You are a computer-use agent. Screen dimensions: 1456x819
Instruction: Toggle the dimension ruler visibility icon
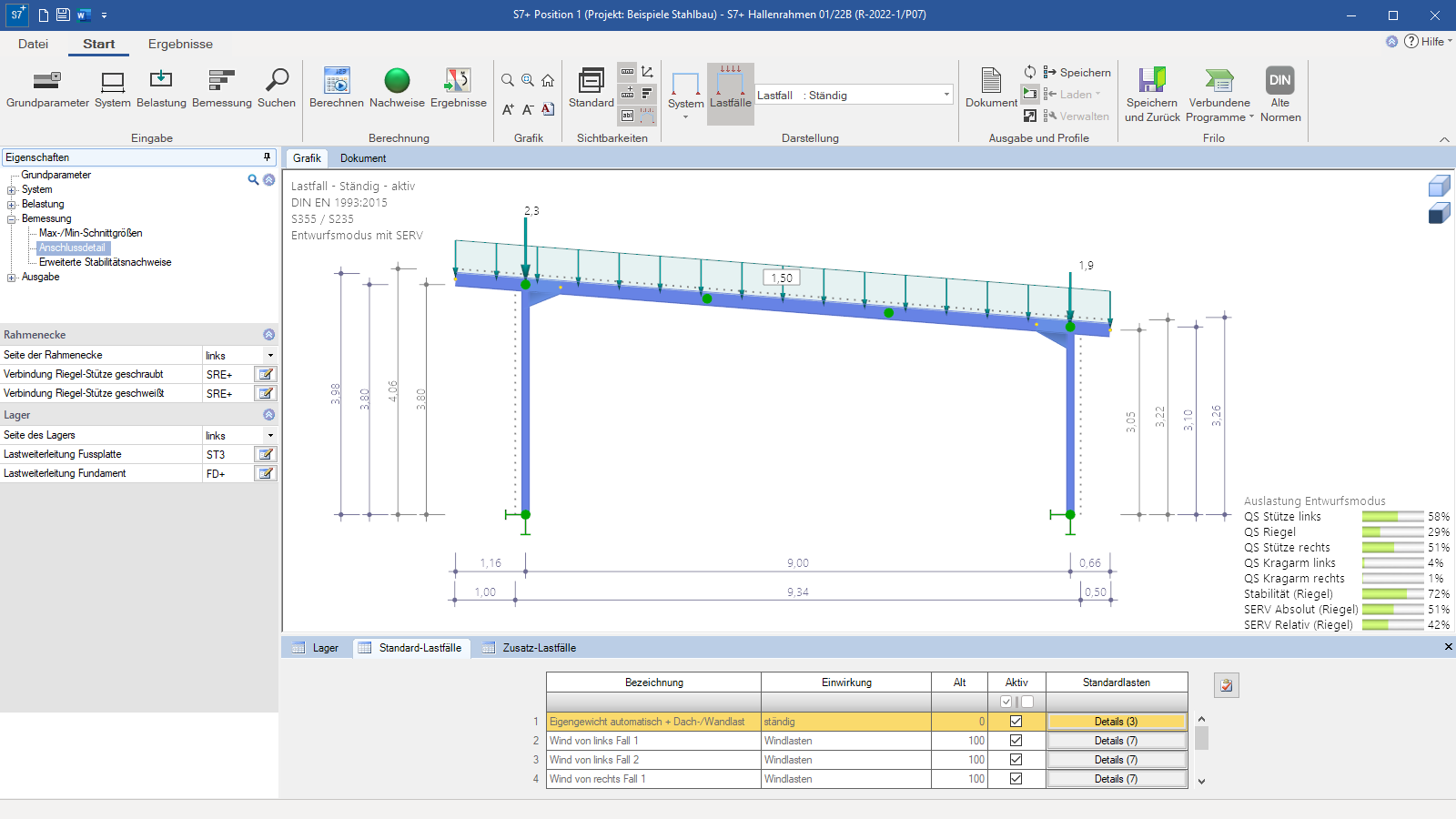click(x=627, y=72)
